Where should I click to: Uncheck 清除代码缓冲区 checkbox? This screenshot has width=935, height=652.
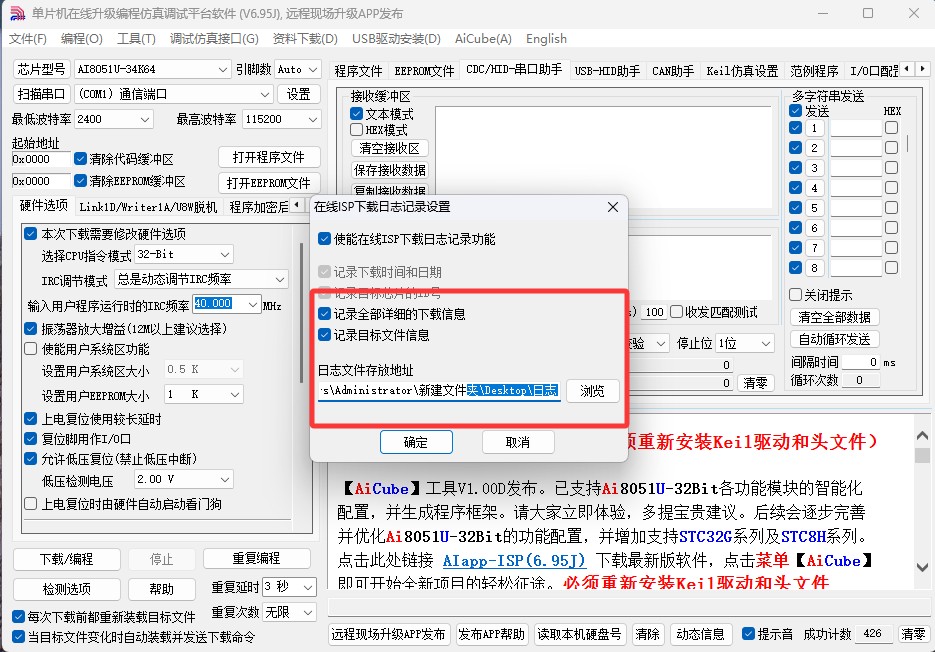point(81,159)
